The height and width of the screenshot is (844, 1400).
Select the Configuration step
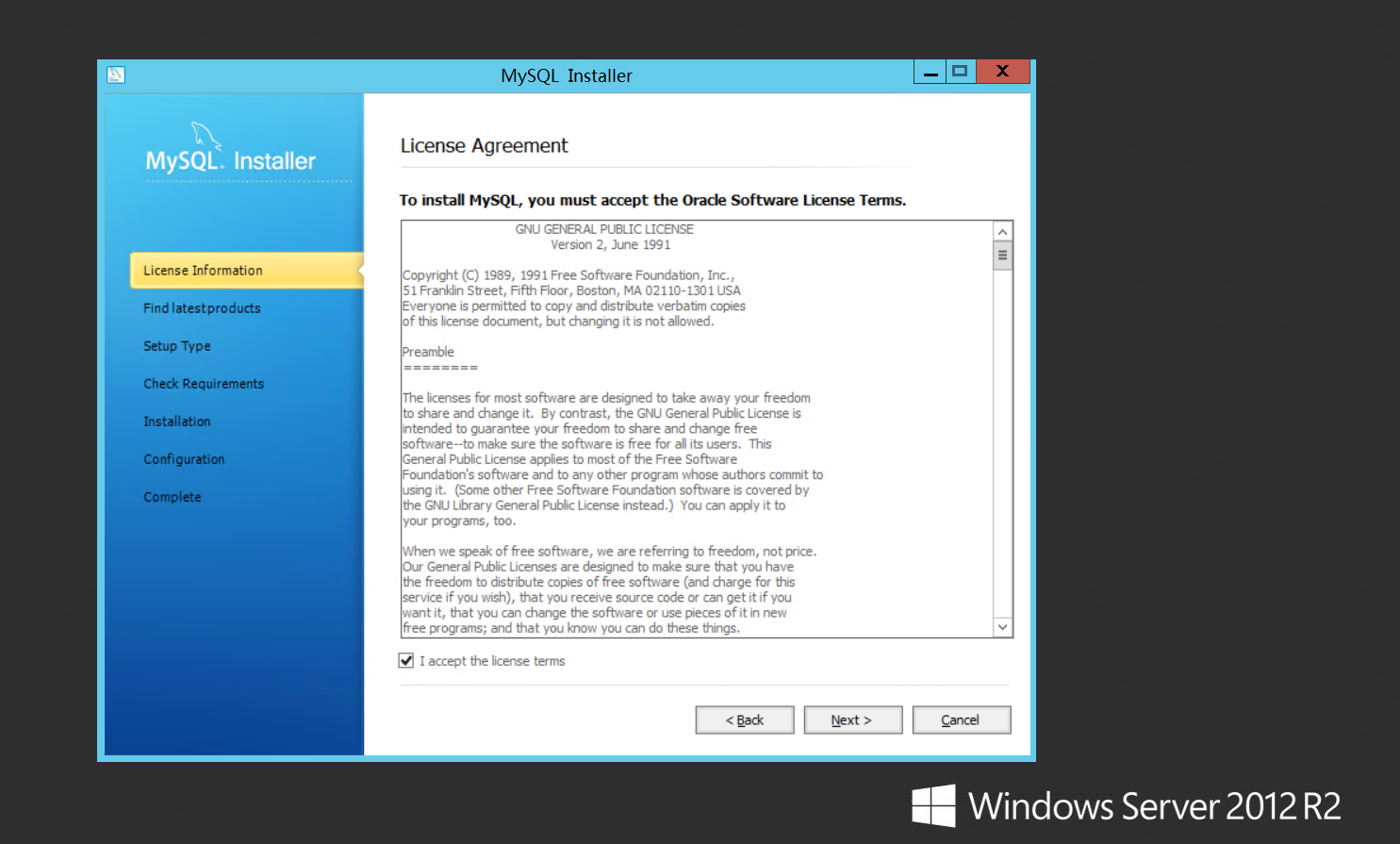click(x=184, y=459)
